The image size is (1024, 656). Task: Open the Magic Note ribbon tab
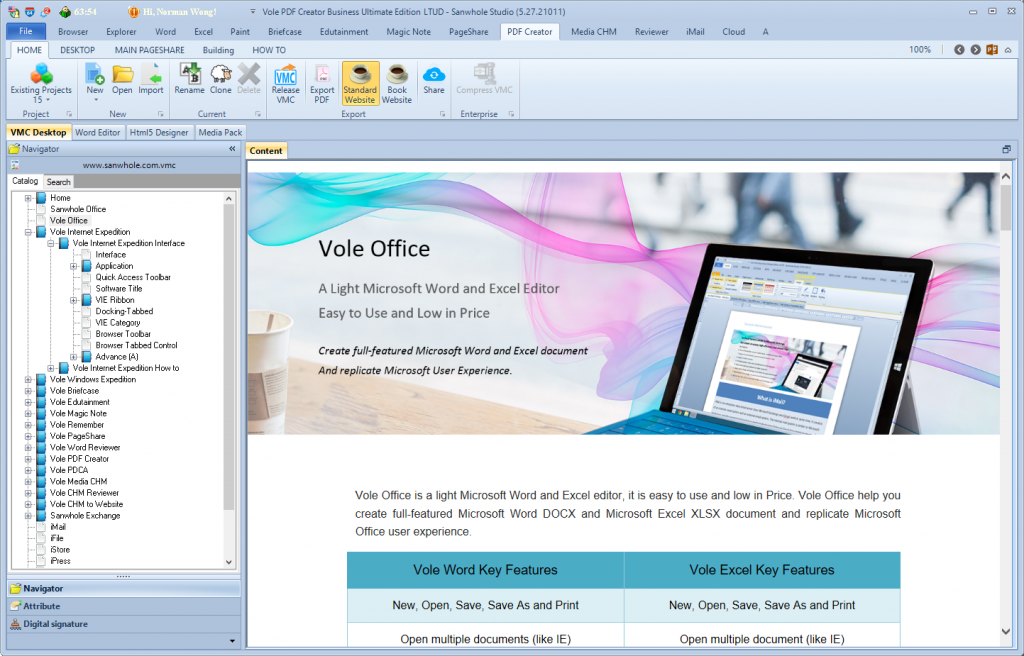pyautogui.click(x=408, y=31)
